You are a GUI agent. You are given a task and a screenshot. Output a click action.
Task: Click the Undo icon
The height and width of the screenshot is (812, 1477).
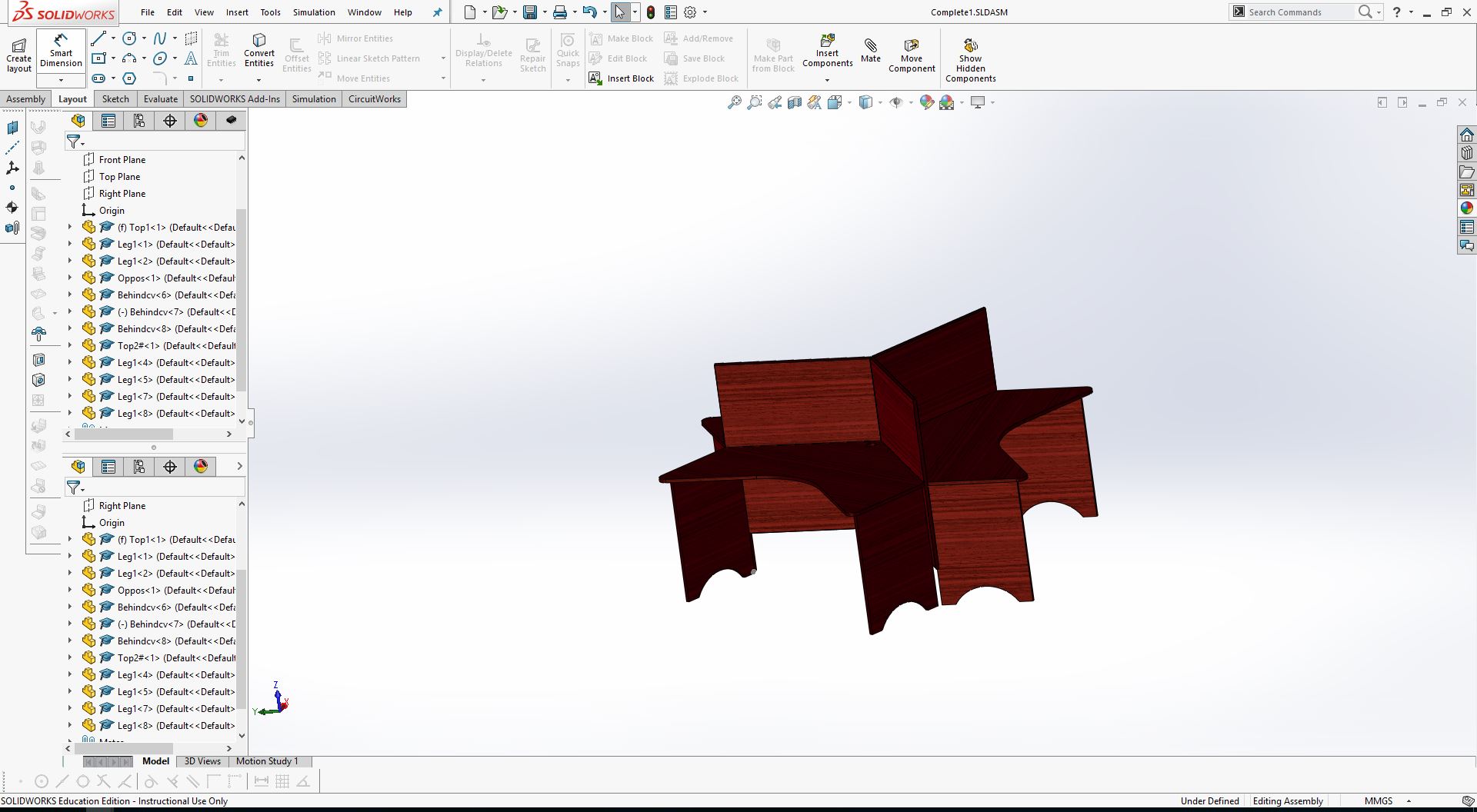[589, 12]
